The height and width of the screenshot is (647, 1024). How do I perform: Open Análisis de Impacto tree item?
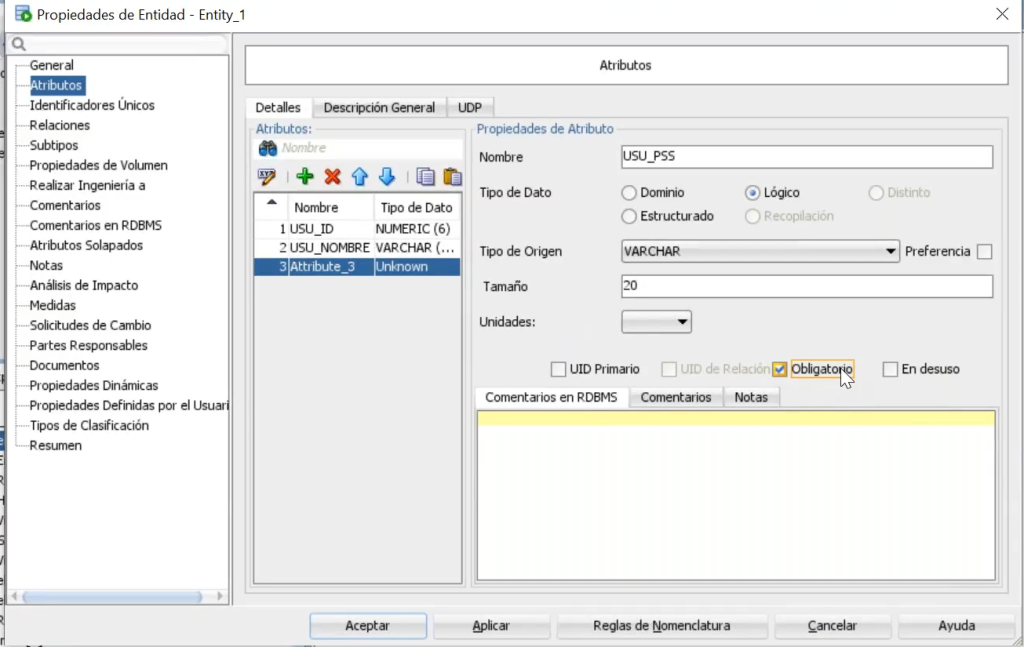[84, 285]
